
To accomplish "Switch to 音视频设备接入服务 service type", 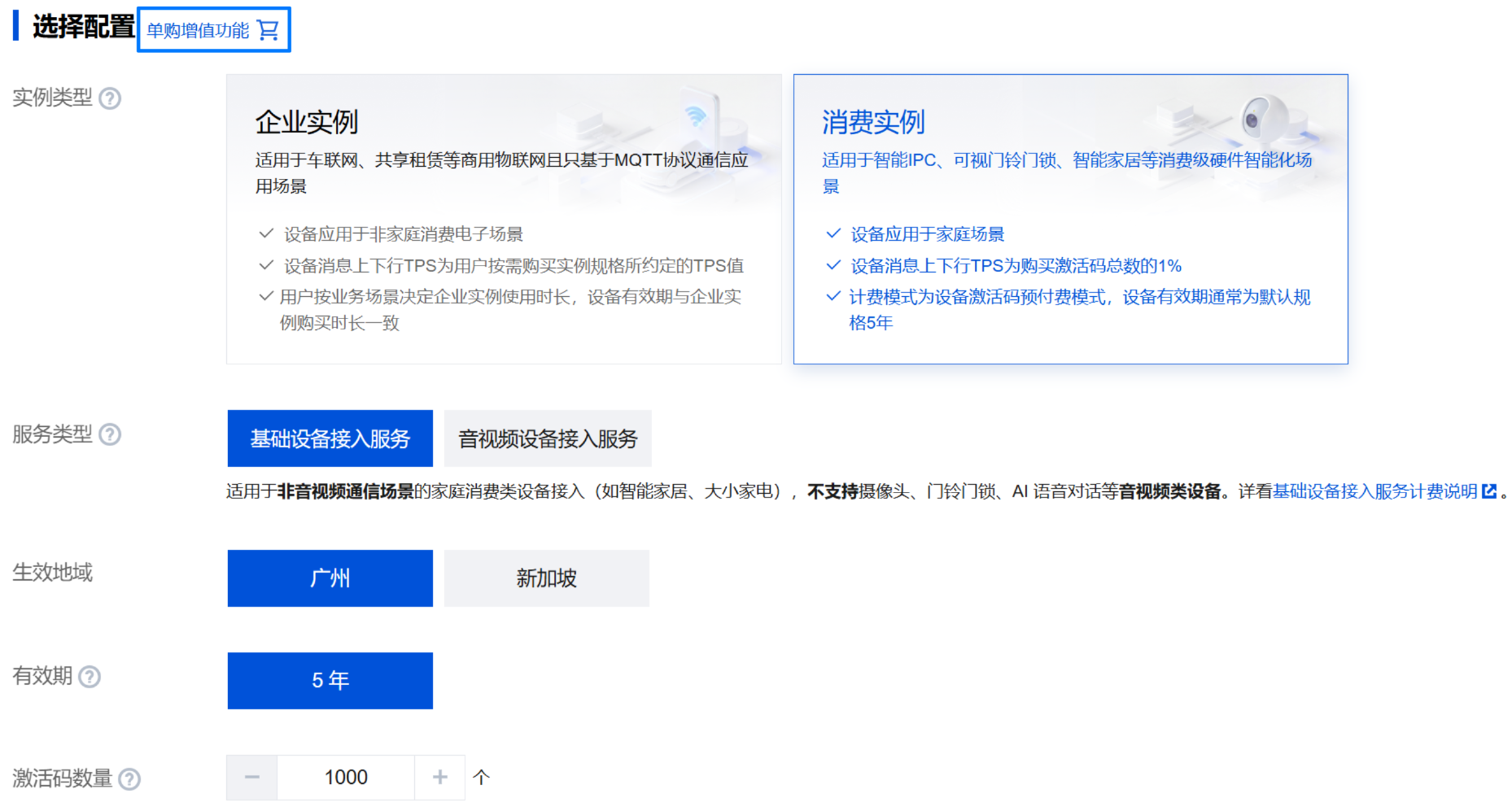I will click(548, 438).
